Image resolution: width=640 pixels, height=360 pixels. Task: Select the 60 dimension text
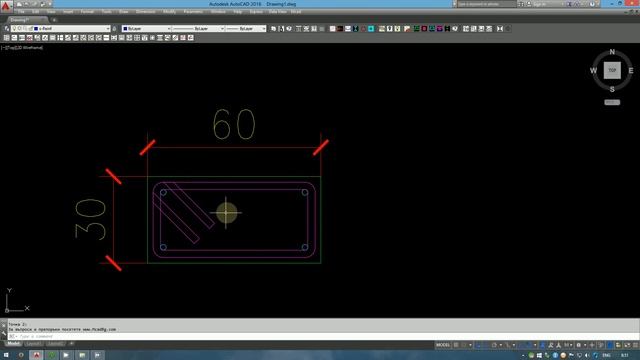point(234,124)
